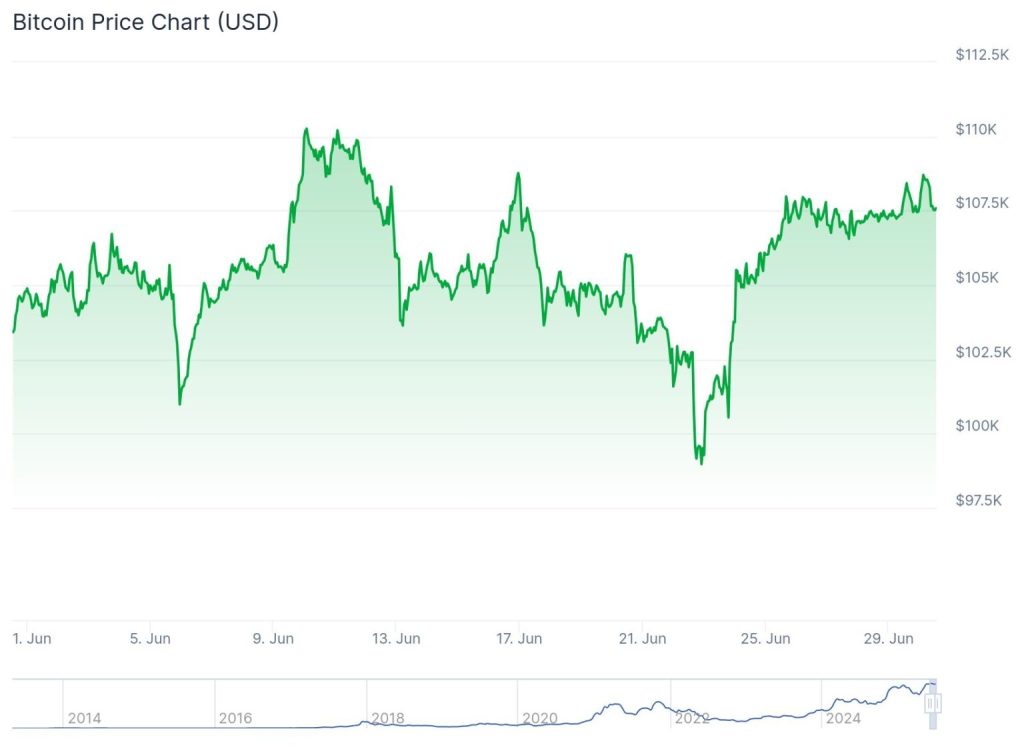
Task: Click the $110K y-axis label
Action: tap(976, 129)
